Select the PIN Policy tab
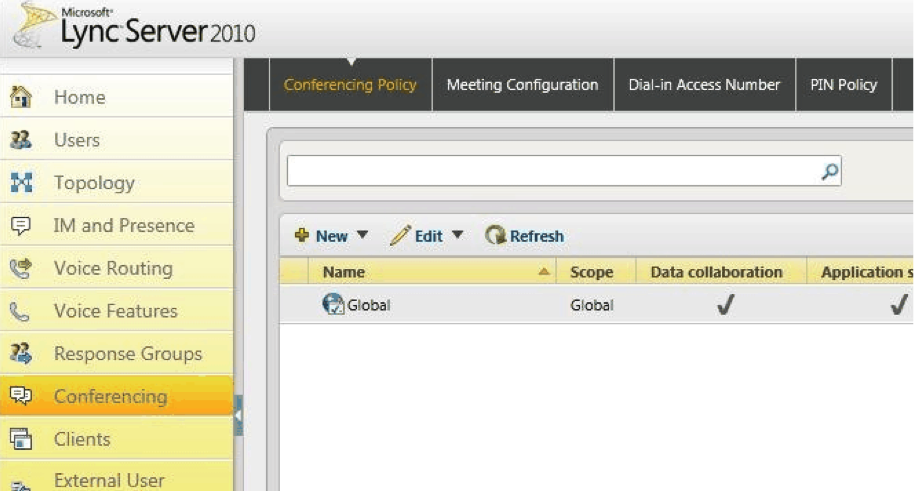 [843, 85]
